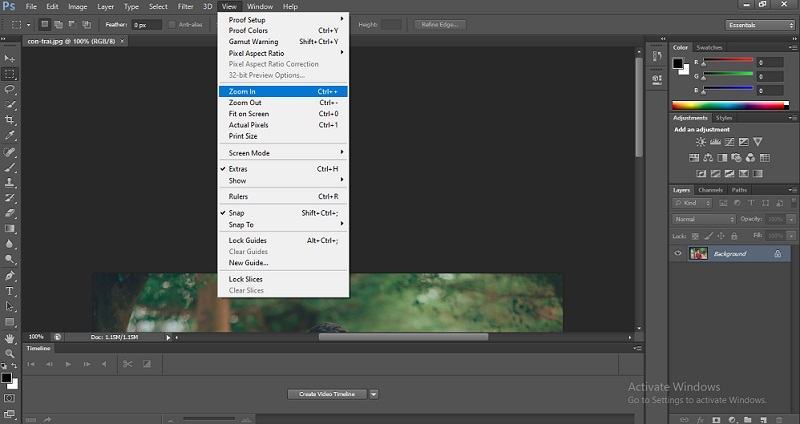Screen dimensions: 800x424
Task: Select the Eraser tool
Action: tap(10, 213)
